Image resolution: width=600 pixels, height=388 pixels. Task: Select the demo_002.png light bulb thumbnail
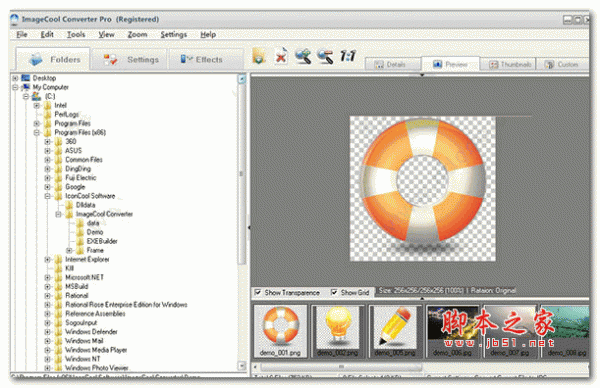coord(338,331)
